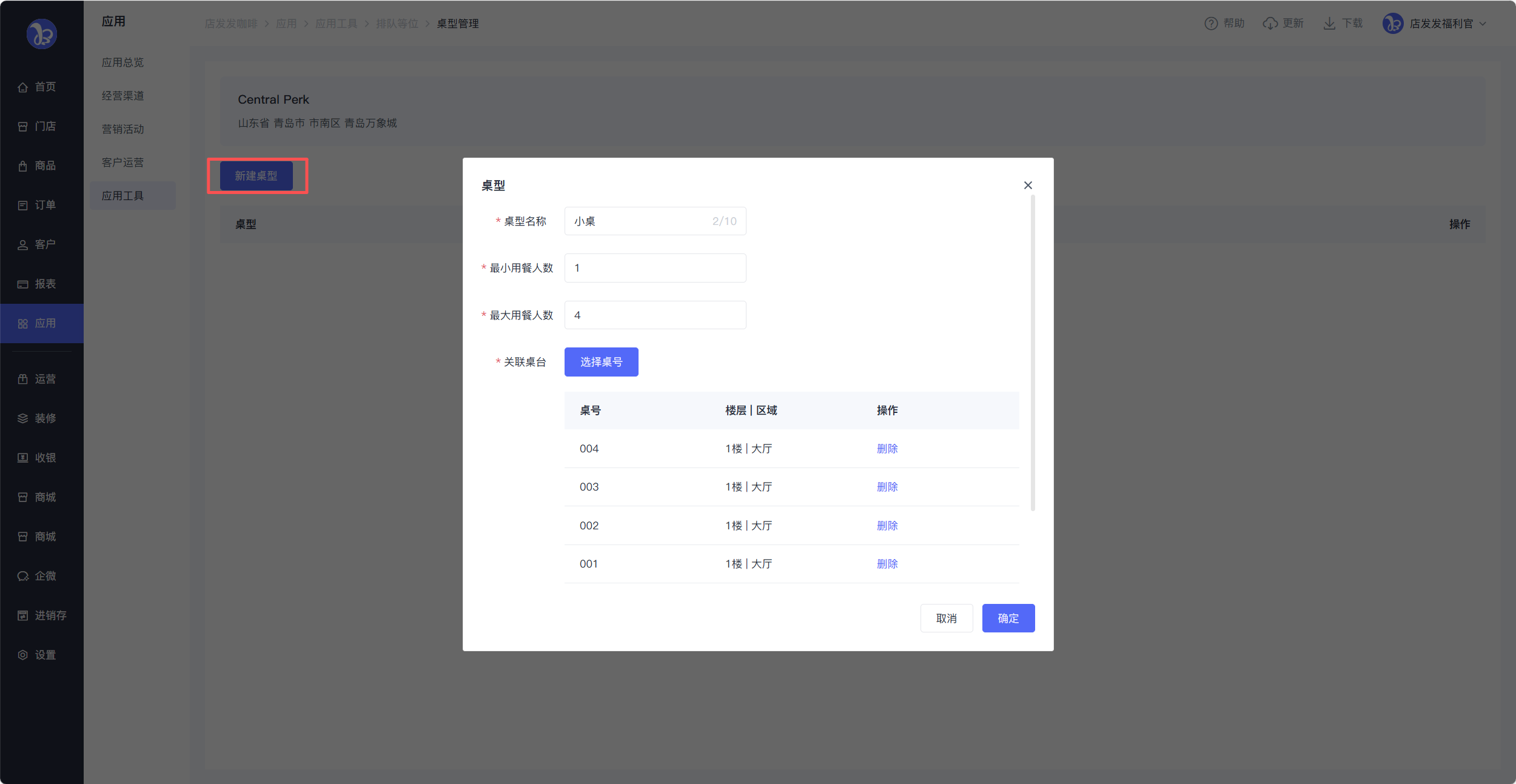Click the 客户 customer person icon
The height and width of the screenshot is (784, 1516).
click(x=23, y=245)
